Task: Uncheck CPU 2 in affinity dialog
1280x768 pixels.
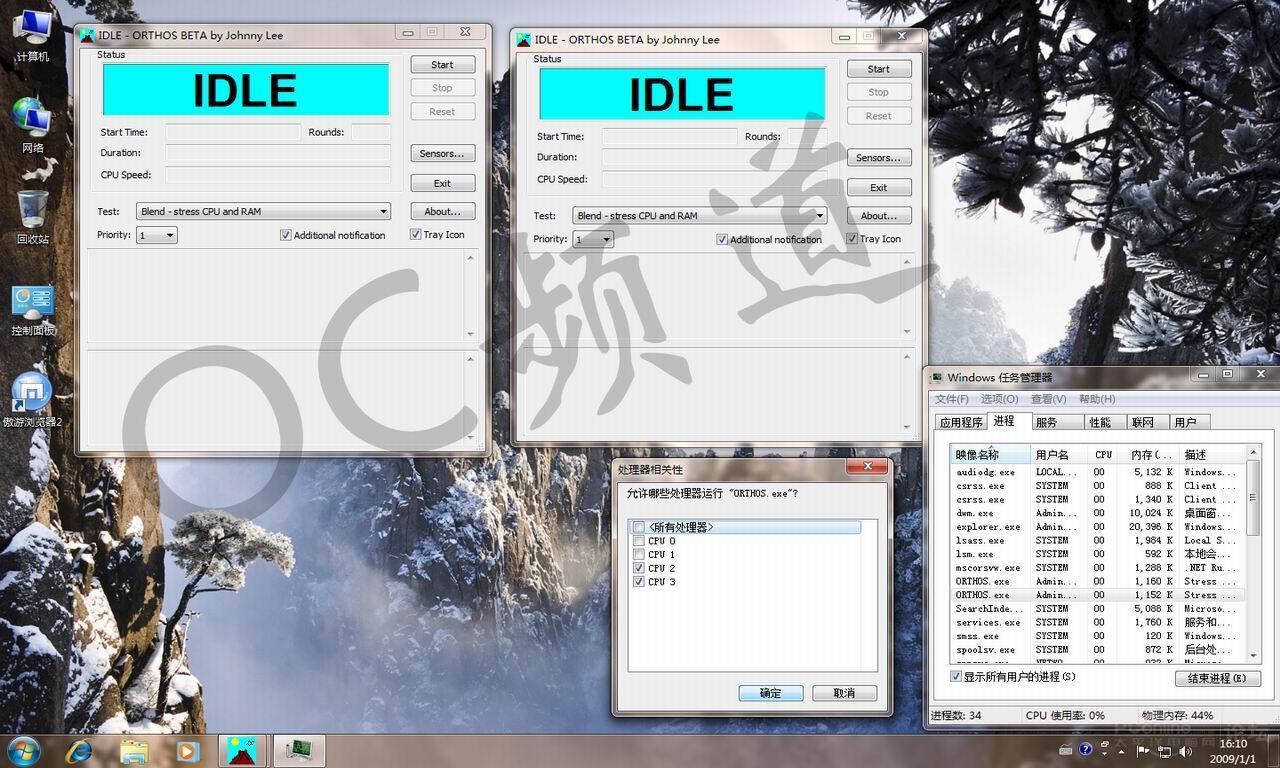Action: 638,568
